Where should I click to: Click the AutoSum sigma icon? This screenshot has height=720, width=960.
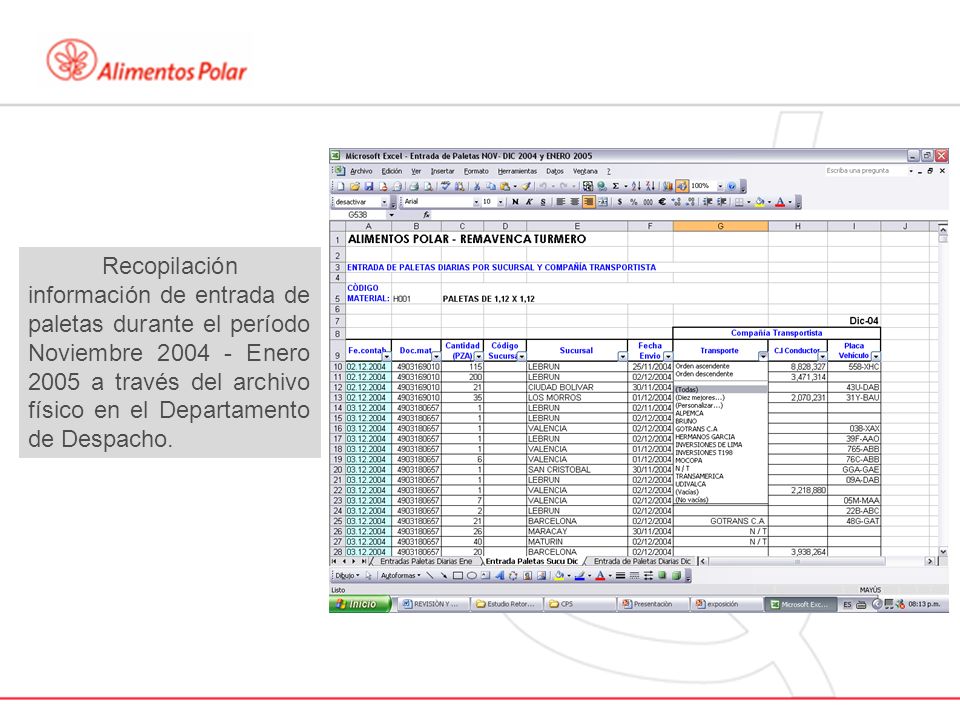616,186
